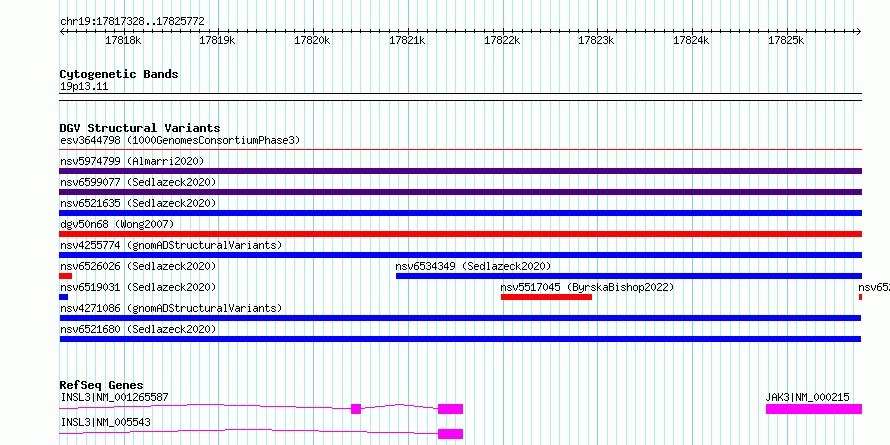The image size is (890, 445).
Task: Click the 17822k ruler tick label
Action: coord(502,40)
